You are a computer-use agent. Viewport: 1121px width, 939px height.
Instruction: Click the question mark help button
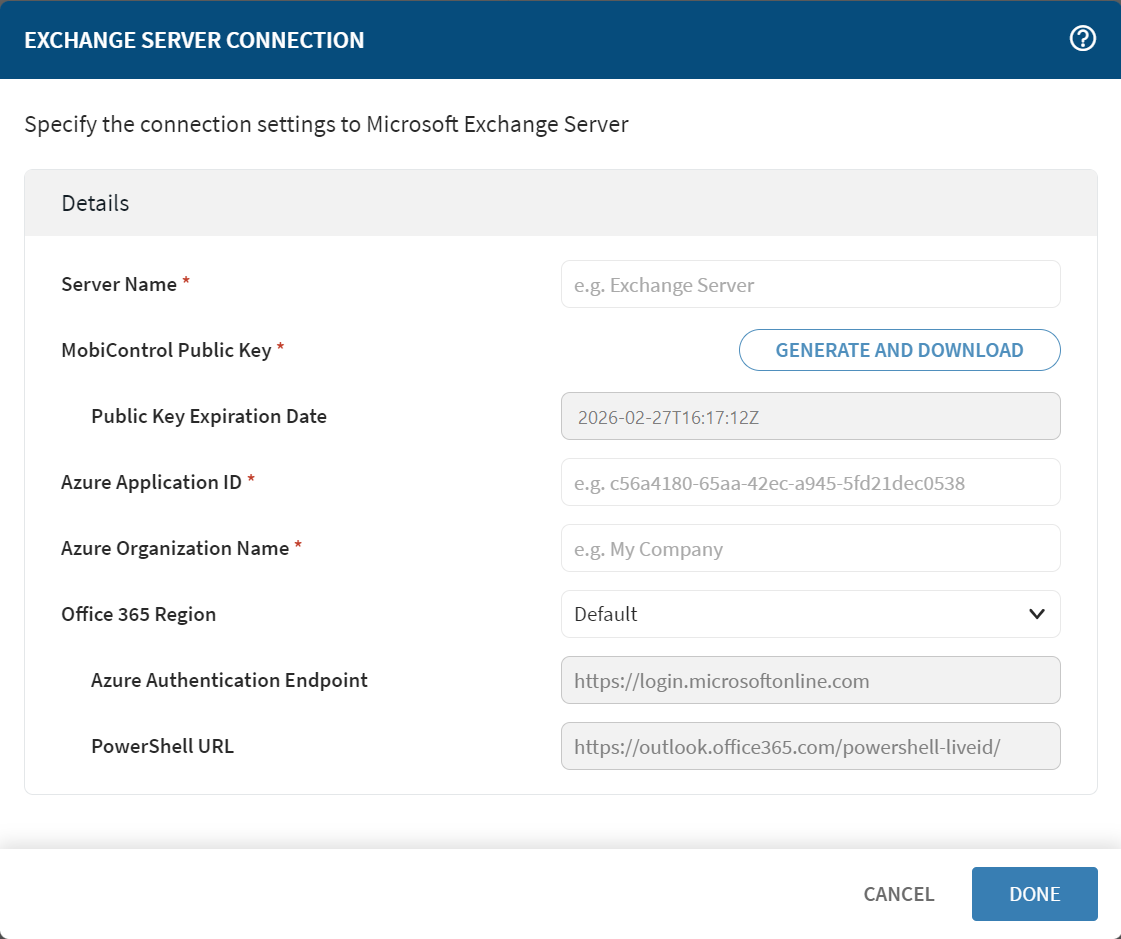[x=1082, y=39]
